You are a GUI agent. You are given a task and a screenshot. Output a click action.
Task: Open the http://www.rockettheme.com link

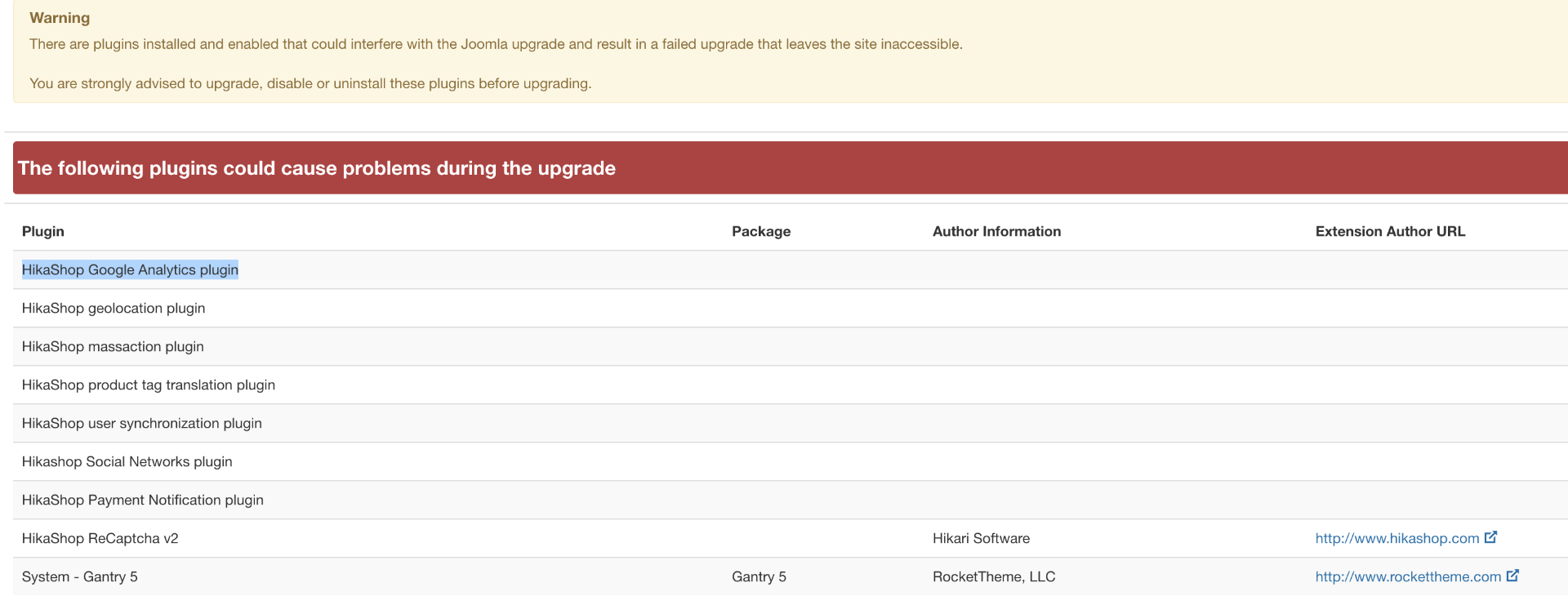tap(1408, 577)
